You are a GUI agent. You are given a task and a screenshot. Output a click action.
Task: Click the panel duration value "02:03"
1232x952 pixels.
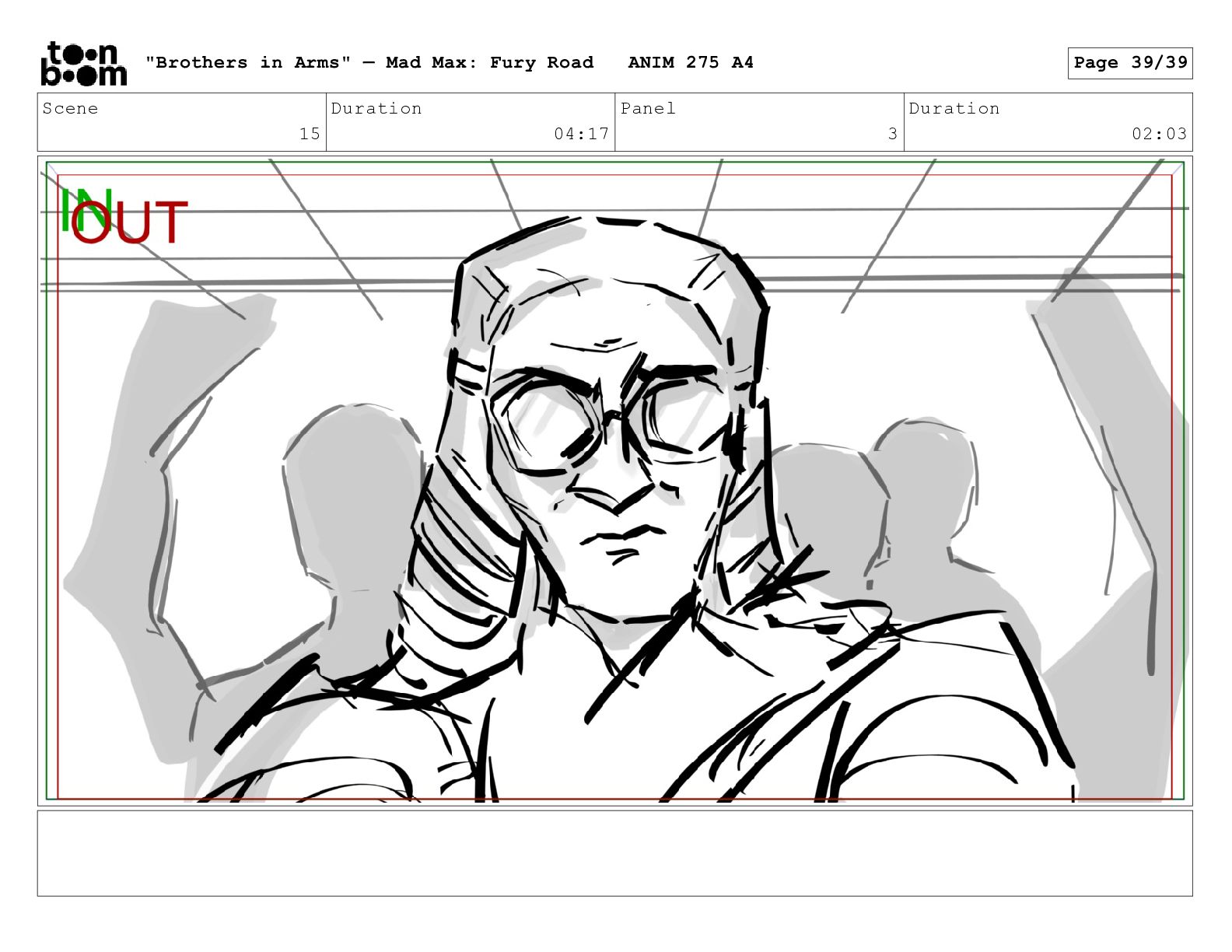(x=1159, y=134)
